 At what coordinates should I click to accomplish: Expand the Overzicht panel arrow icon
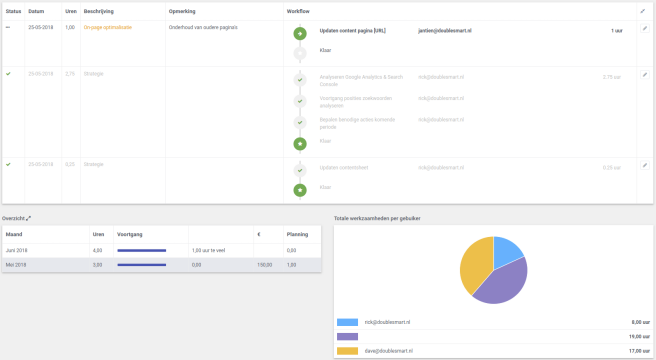[28, 218]
